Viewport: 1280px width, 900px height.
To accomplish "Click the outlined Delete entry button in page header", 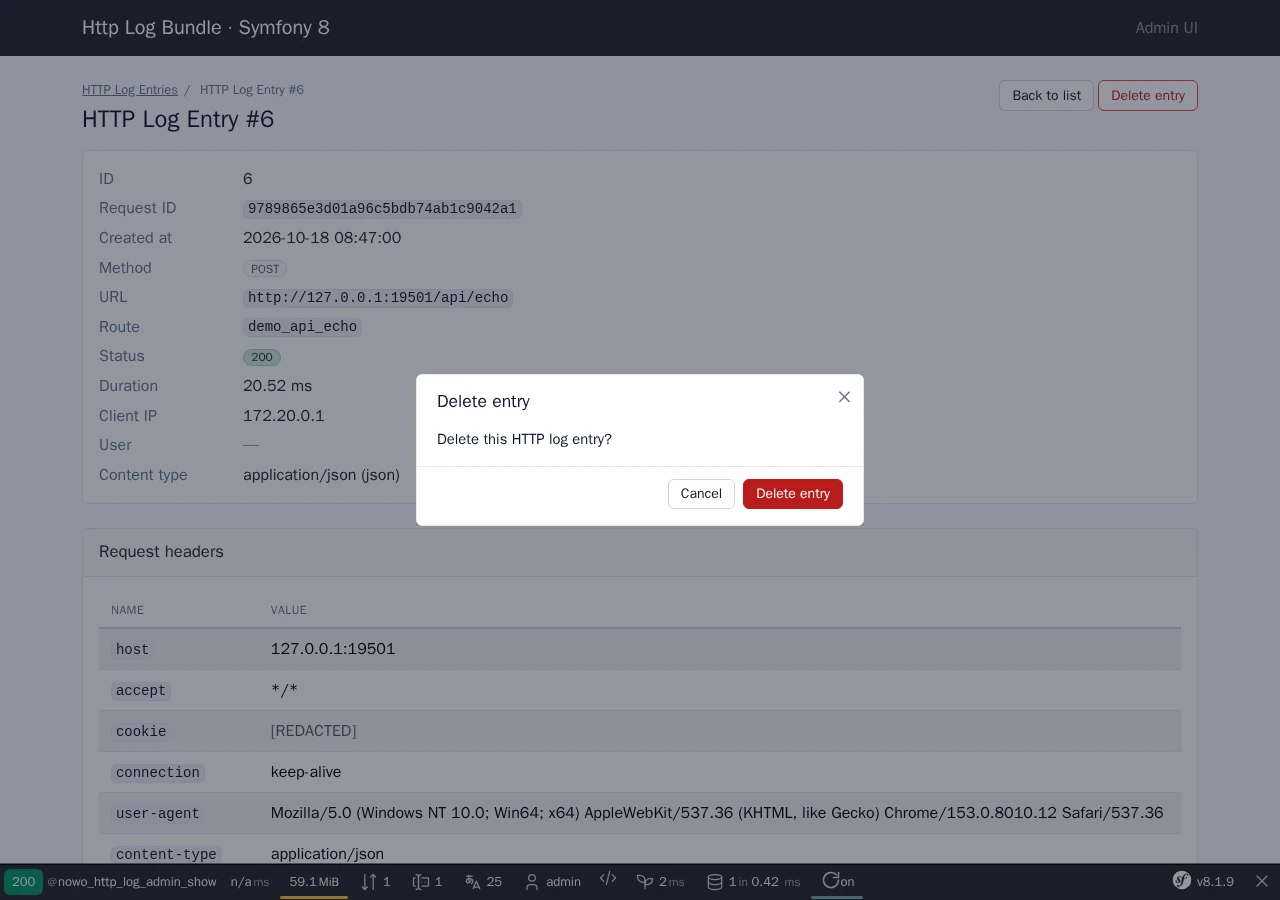I will (x=1148, y=96).
